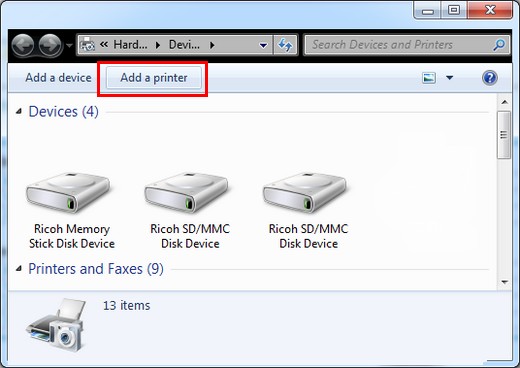This screenshot has height=368, width=520.
Task: Collapse the Devices (4) group
Action: tap(19, 111)
